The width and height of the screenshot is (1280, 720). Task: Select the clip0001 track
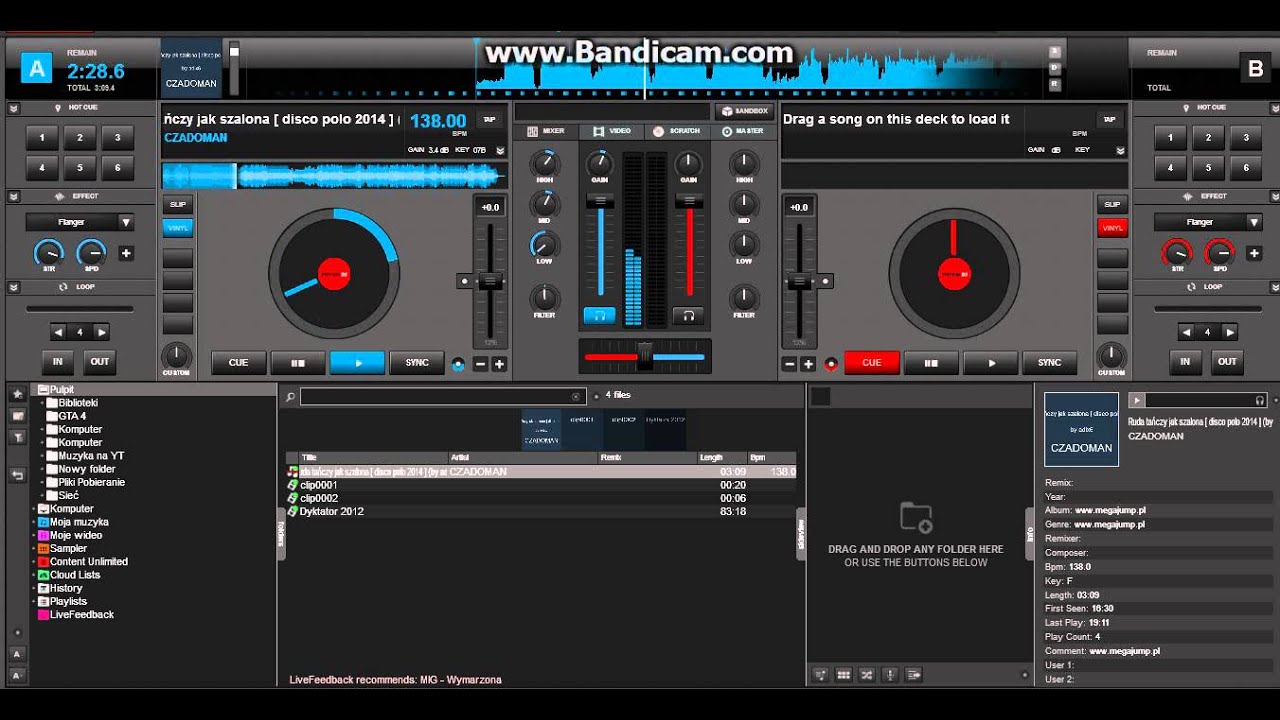(x=541, y=485)
